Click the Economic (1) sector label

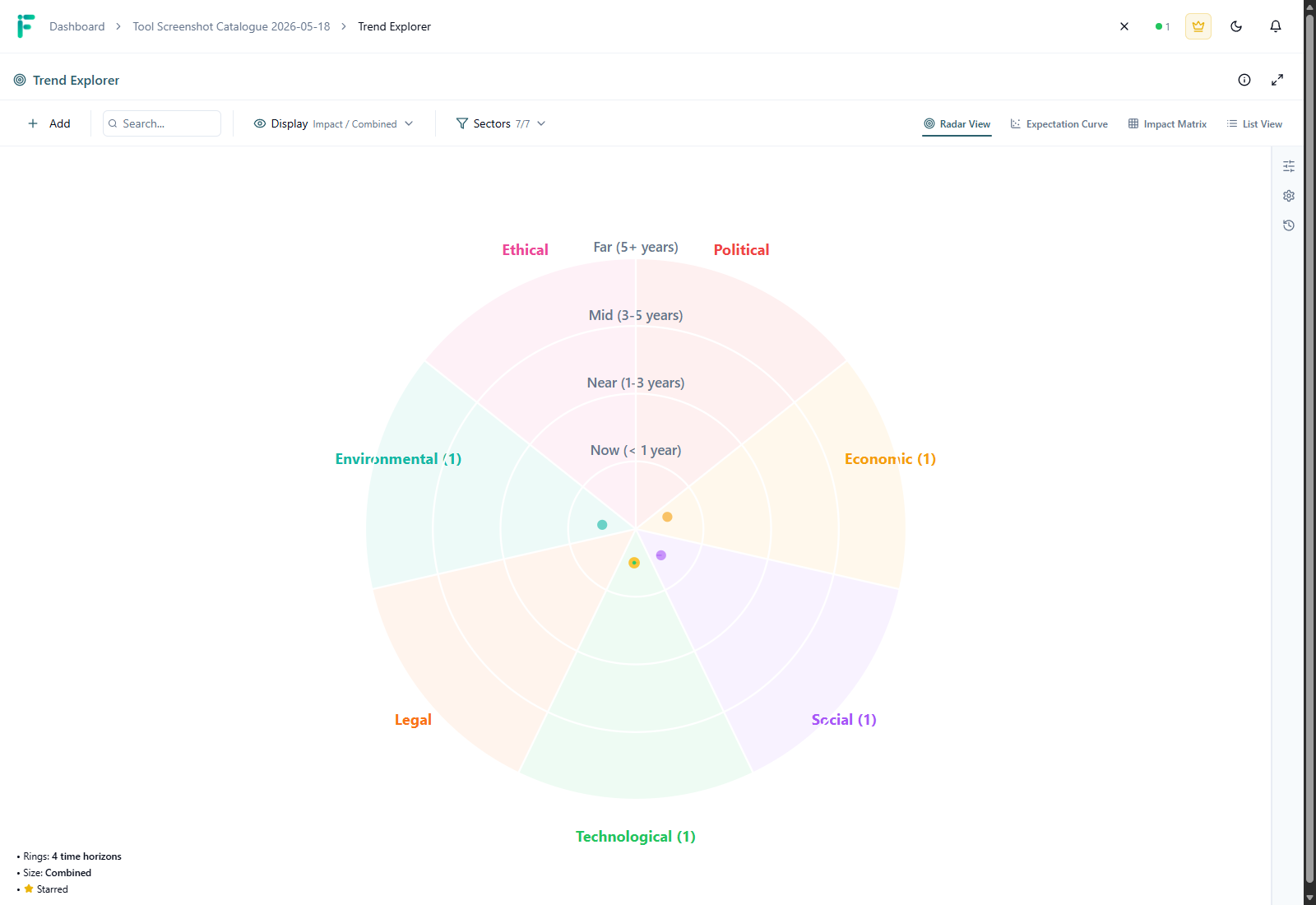[x=890, y=459]
